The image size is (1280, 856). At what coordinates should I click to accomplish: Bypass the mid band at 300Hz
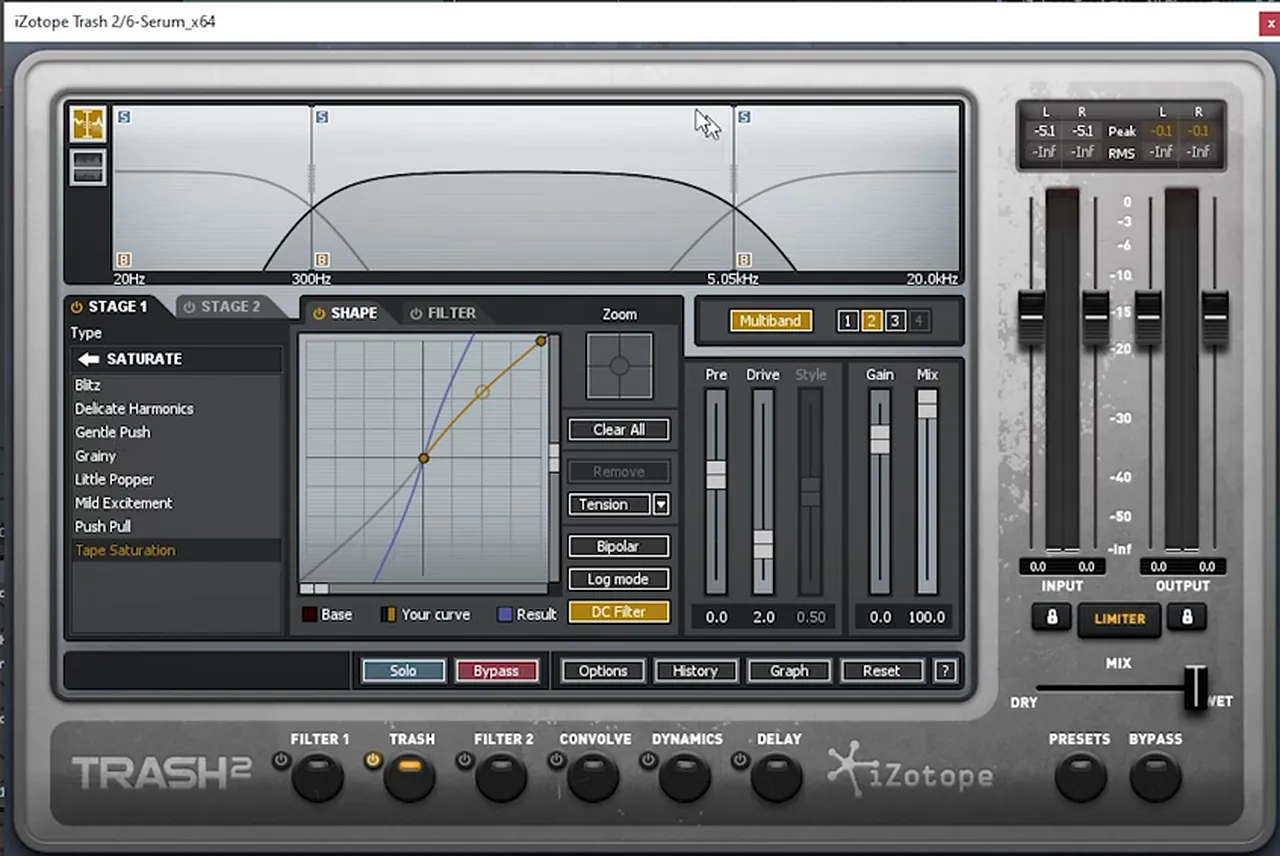322,259
